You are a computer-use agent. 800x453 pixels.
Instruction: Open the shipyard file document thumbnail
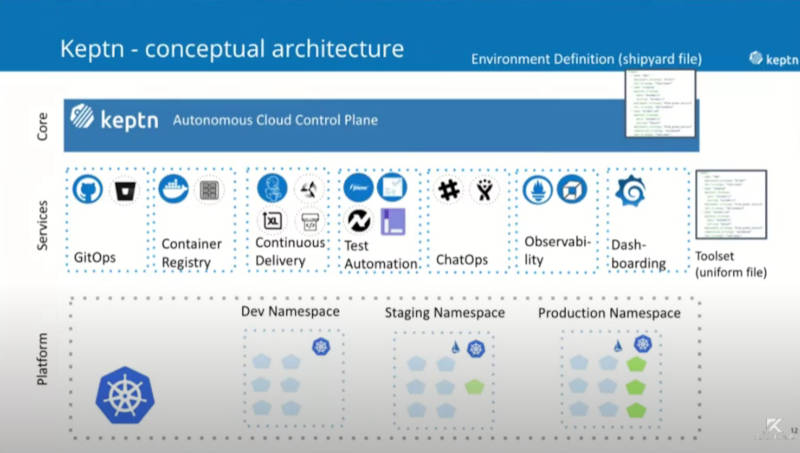[x=661, y=104]
